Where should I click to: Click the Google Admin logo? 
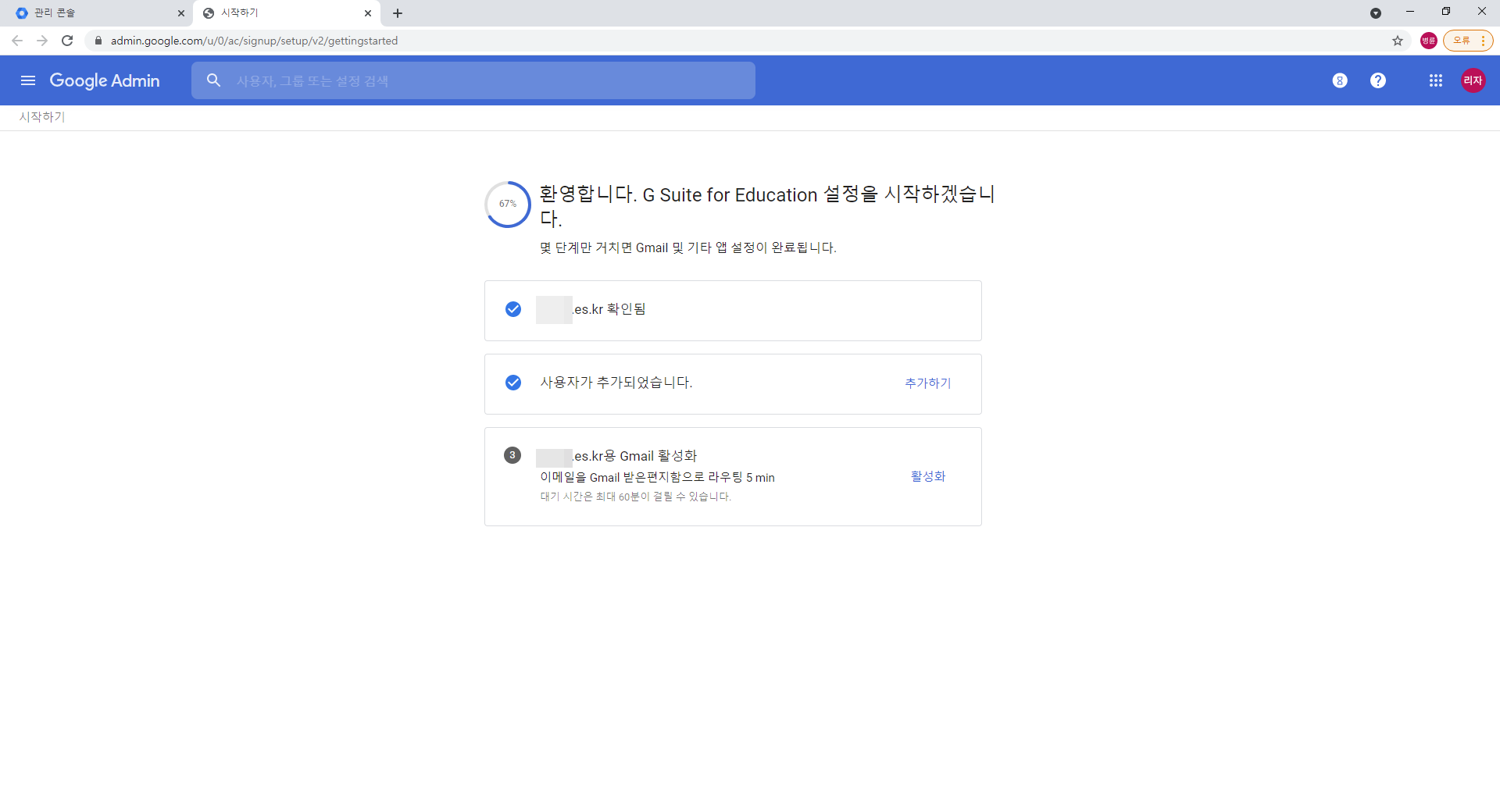[x=105, y=80]
